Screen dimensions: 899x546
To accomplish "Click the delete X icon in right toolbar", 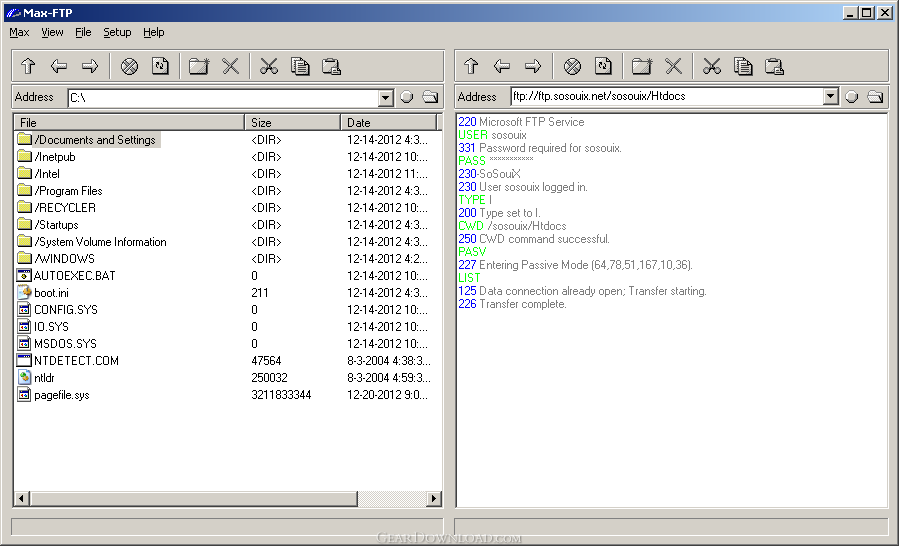I will 674,67.
